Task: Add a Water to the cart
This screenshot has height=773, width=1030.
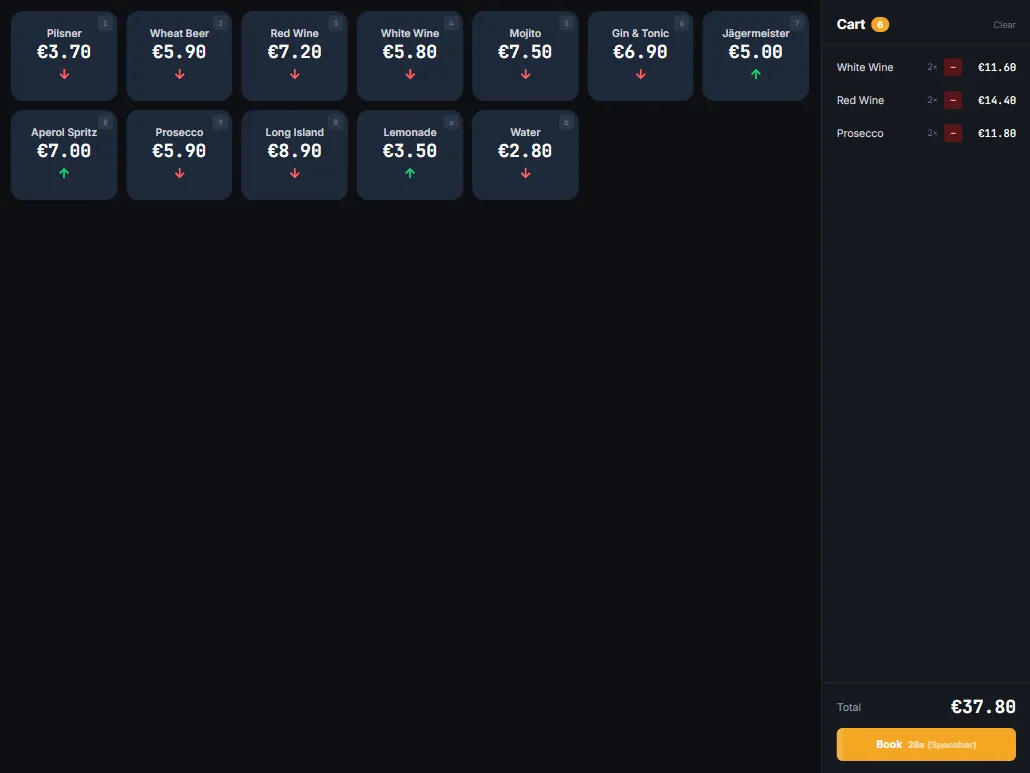Action: click(526, 155)
